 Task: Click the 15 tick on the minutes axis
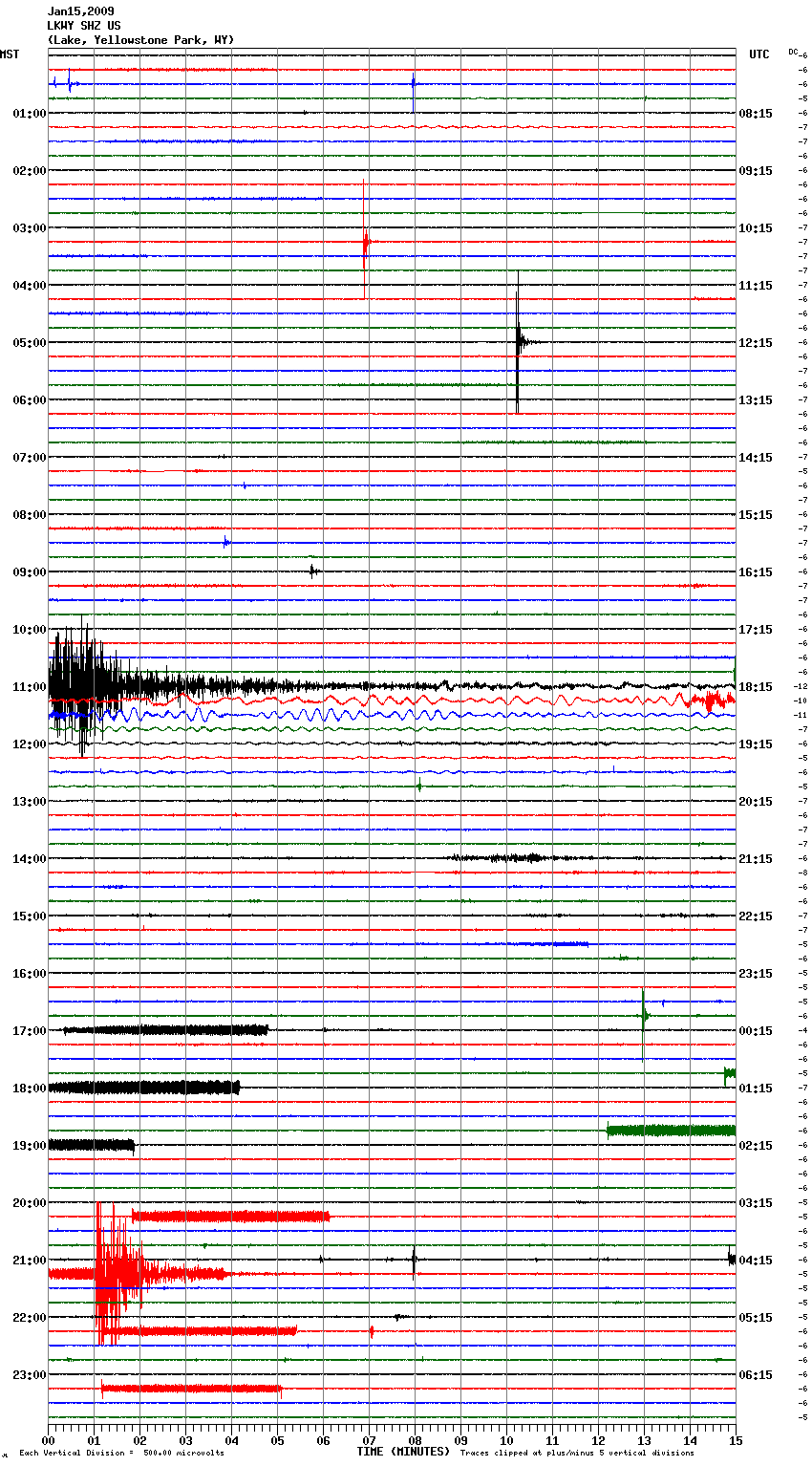pos(736,1440)
